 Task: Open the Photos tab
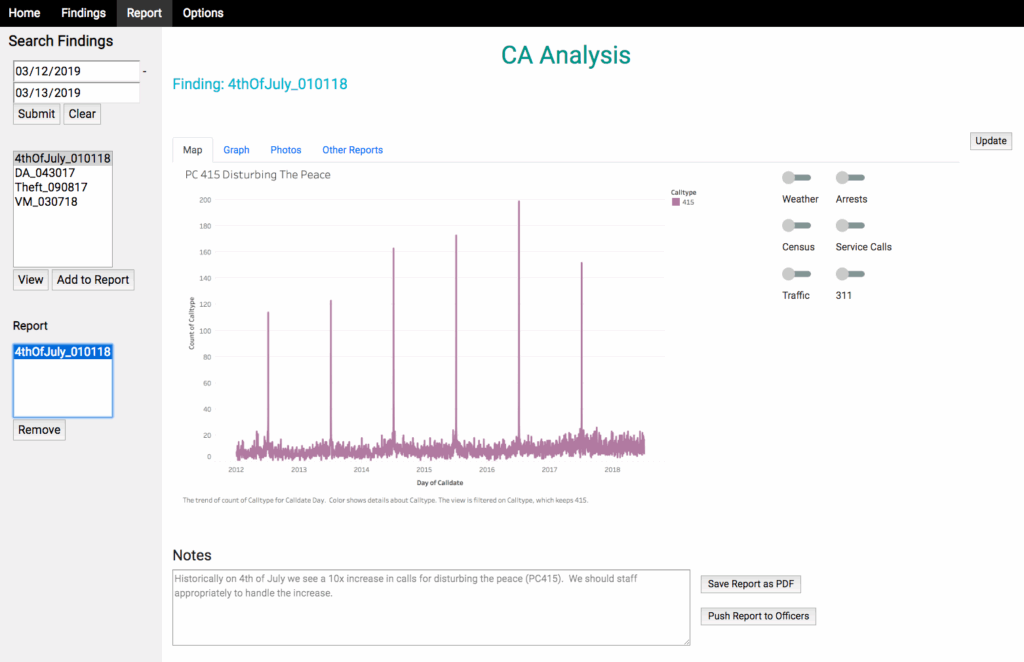click(285, 150)
